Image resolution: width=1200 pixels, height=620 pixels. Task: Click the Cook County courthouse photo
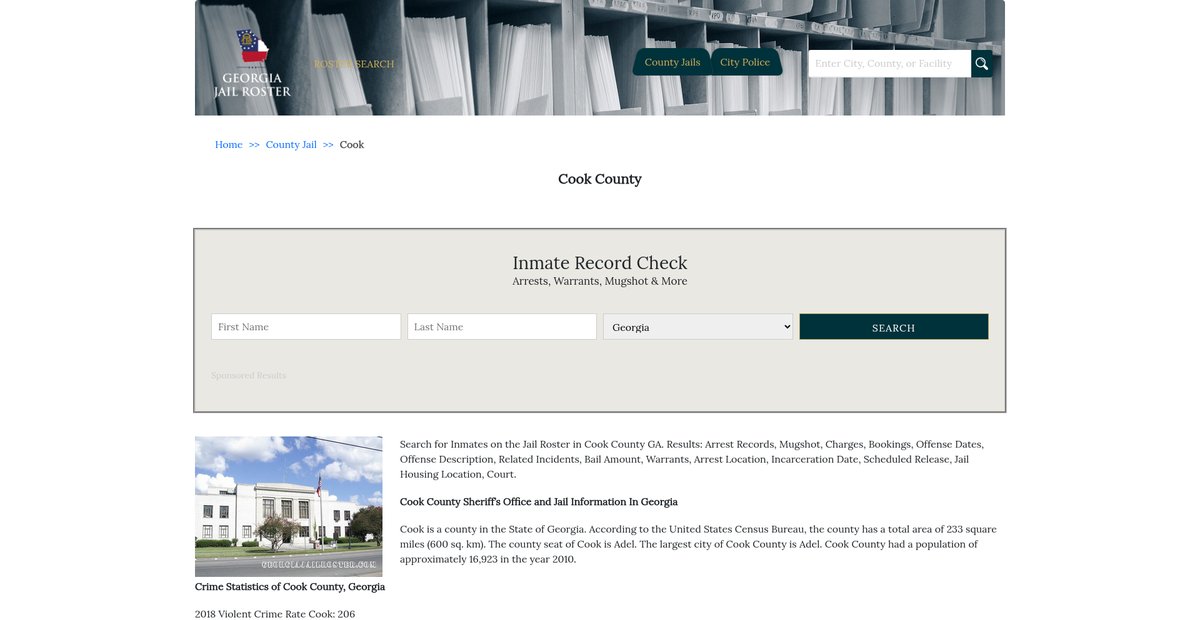point(289,506)
